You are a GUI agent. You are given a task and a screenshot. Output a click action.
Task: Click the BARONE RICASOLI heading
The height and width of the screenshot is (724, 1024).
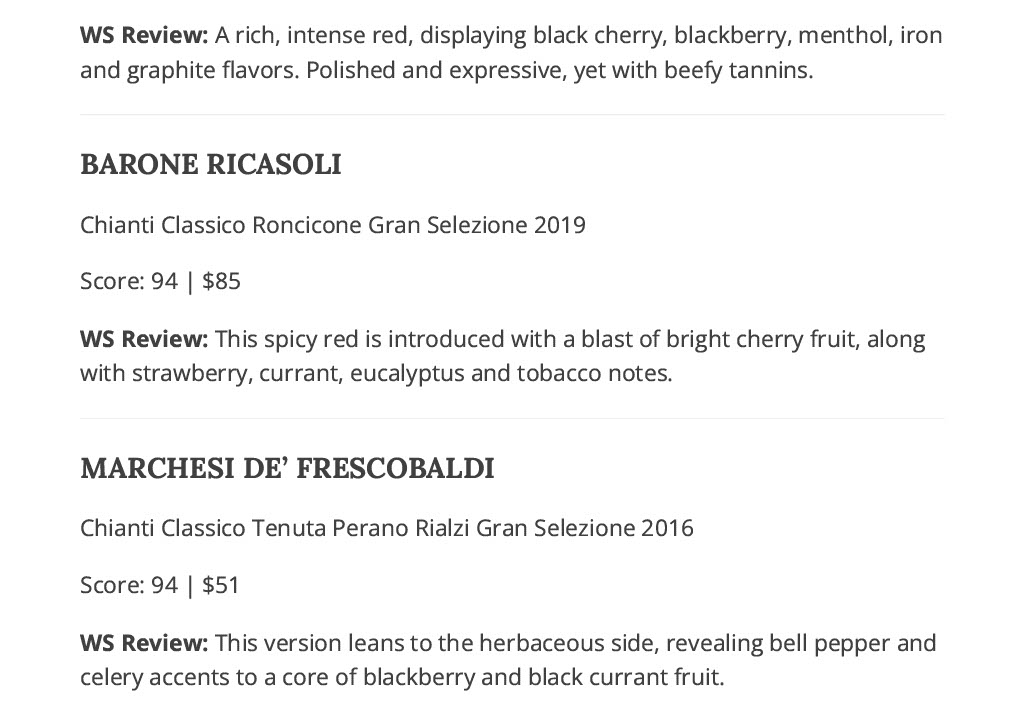click(x=210, y=164)
